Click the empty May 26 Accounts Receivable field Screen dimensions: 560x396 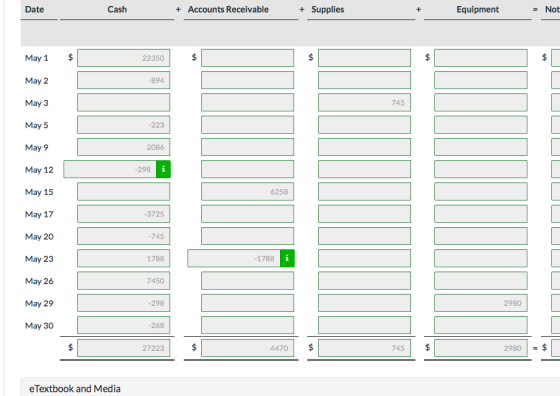(x=248, y=281)
